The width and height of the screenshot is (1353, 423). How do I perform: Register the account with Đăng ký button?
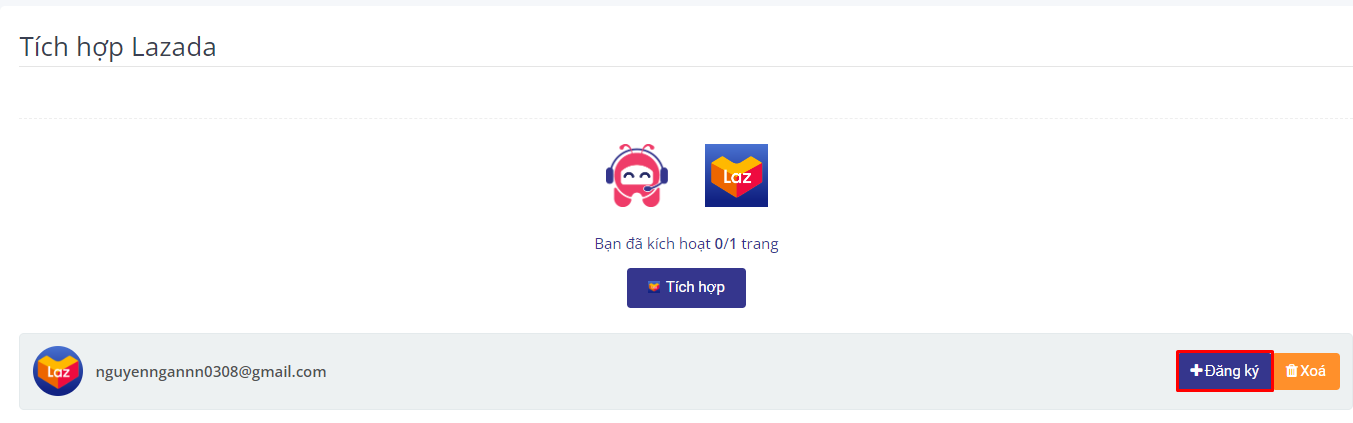point(1225,371)
